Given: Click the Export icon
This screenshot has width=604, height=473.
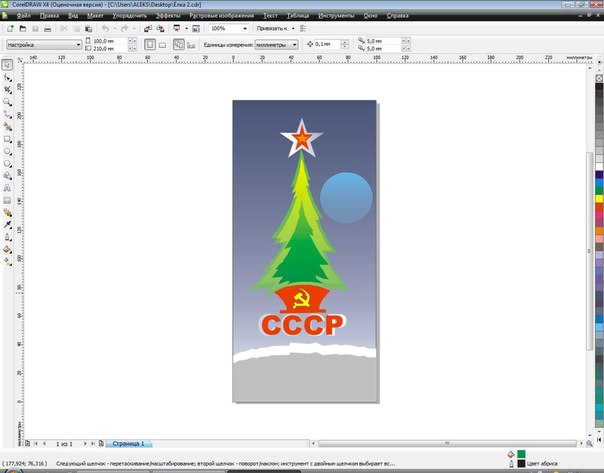Looking at the screenshot, I should (x=160, y=29).
